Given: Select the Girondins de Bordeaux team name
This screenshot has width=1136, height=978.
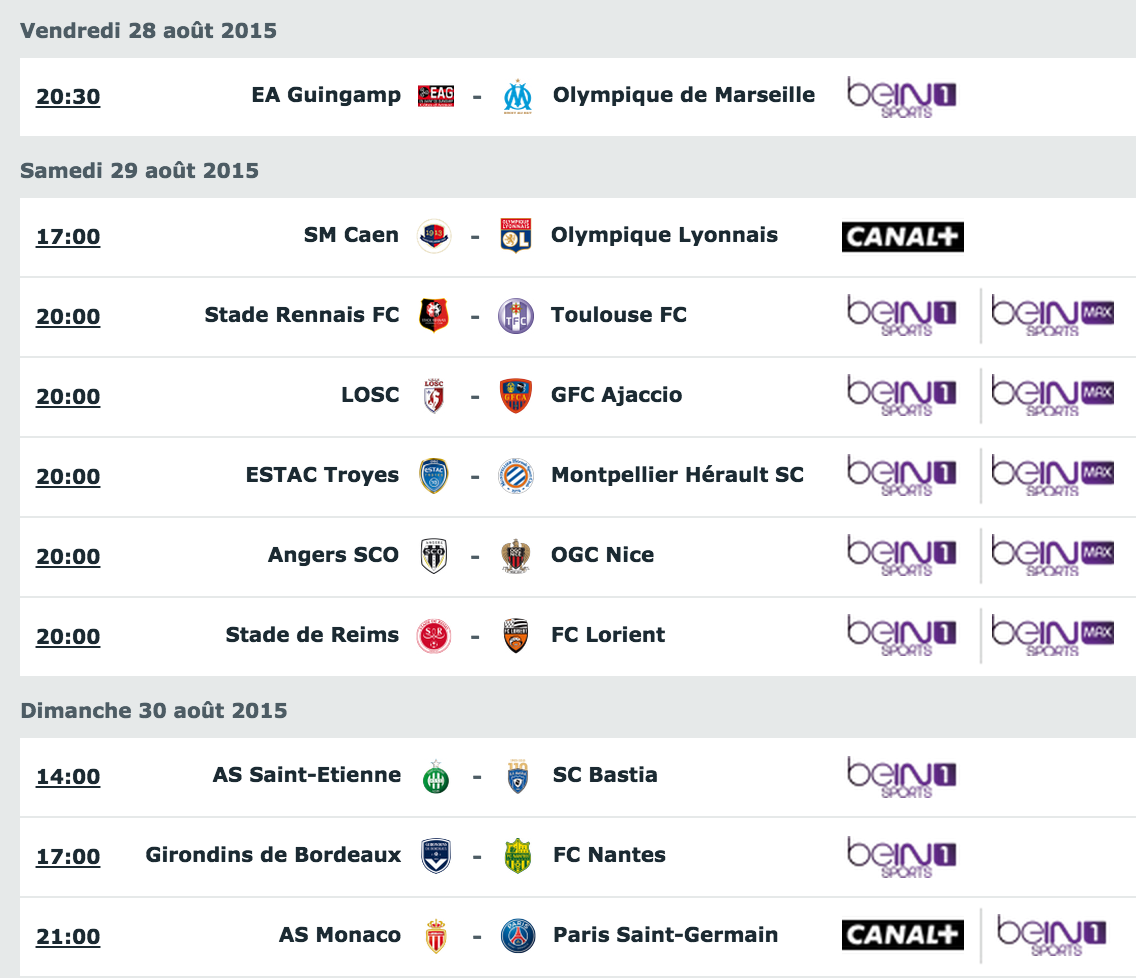Looking at the screenshot, I should coord(273,855).
